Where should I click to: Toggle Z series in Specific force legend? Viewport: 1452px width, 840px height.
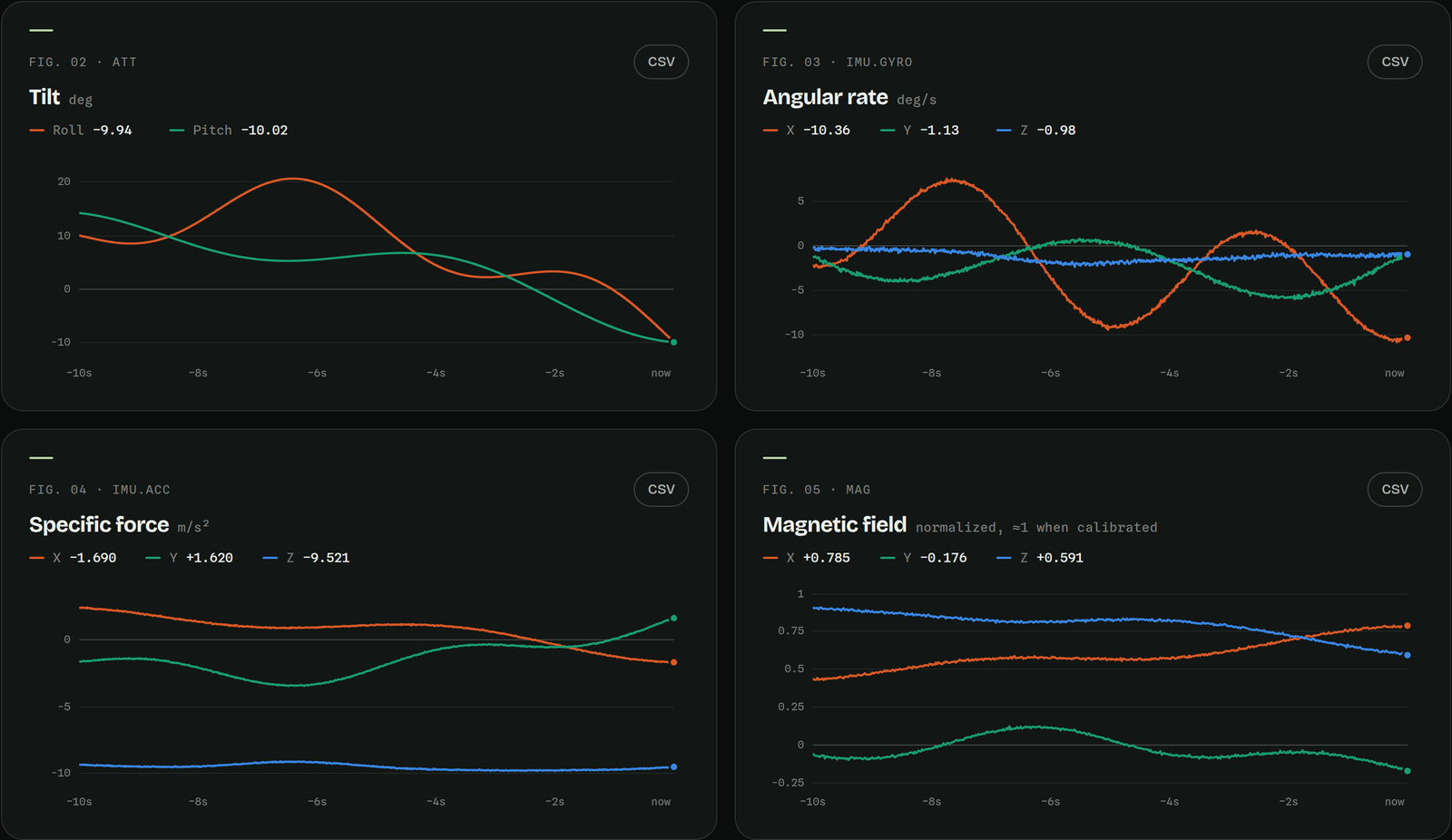click(306, 558)
